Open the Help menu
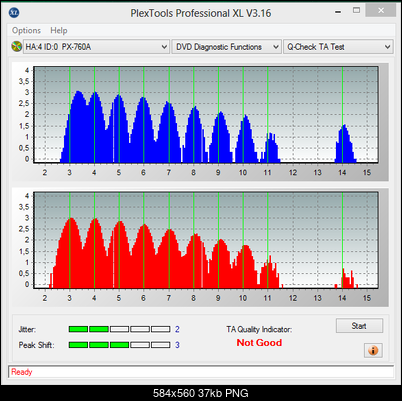Viewport: 402px width, 401px height. (59, 30)
